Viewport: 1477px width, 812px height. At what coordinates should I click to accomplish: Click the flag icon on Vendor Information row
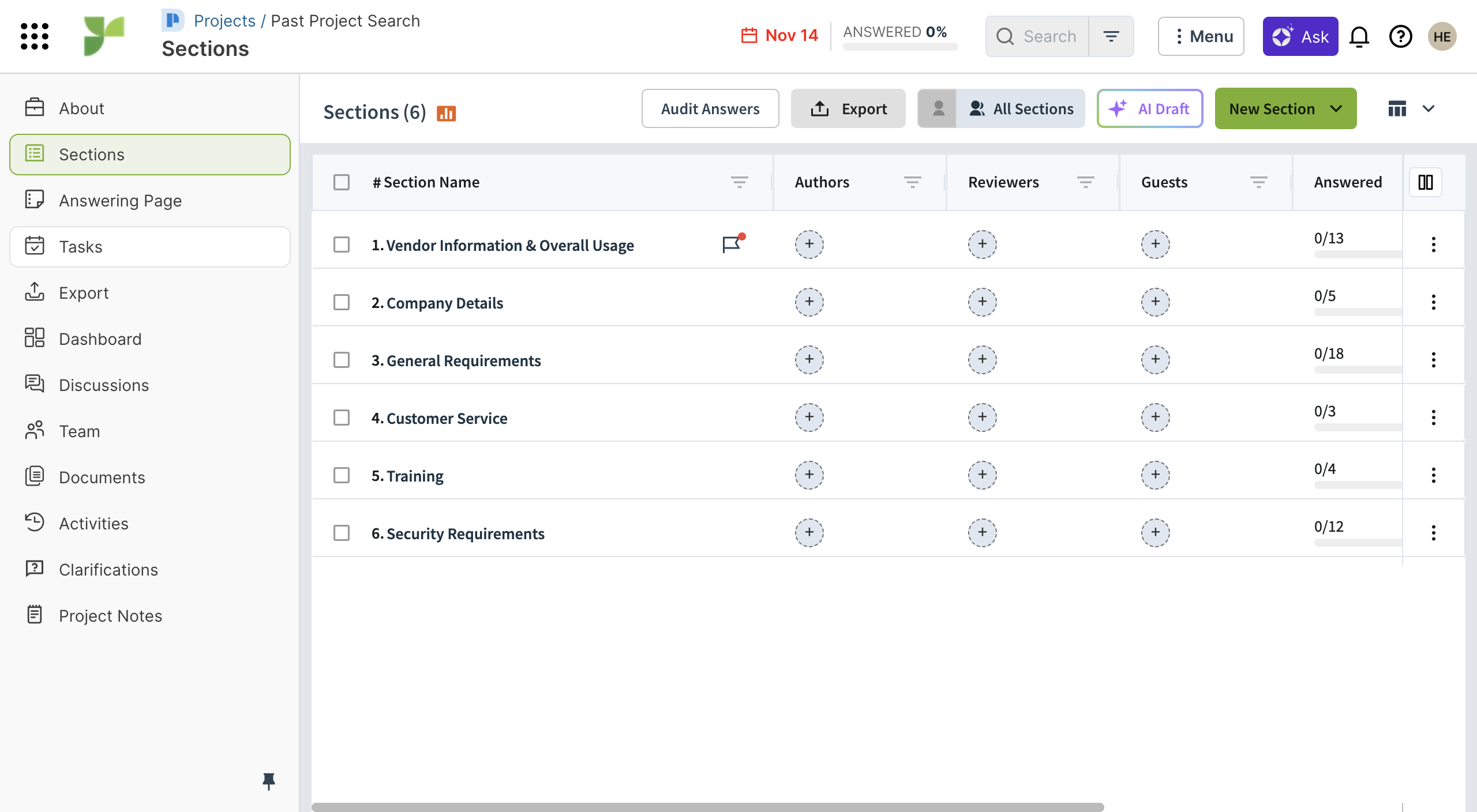point(732,244)
